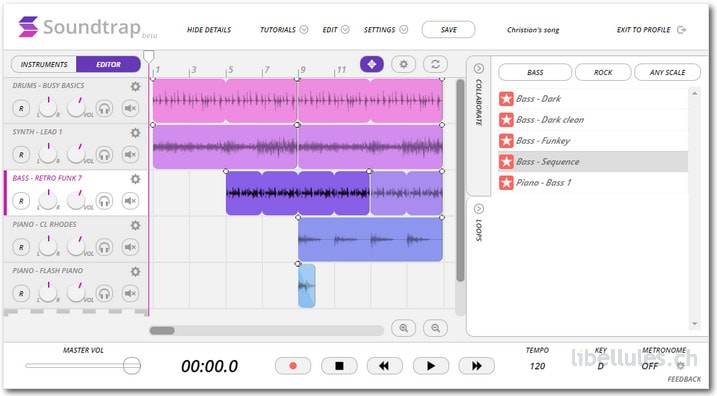Rewind with the rewind button
Screen dimensions: 717x396
coord(385,366)
